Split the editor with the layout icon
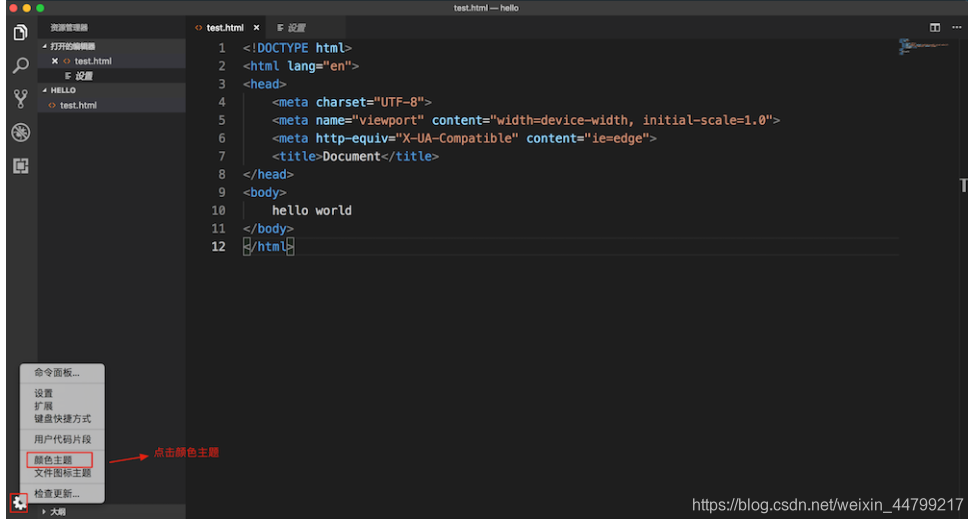The width and height of the screenshot is (974, 524). pos(935,27)
